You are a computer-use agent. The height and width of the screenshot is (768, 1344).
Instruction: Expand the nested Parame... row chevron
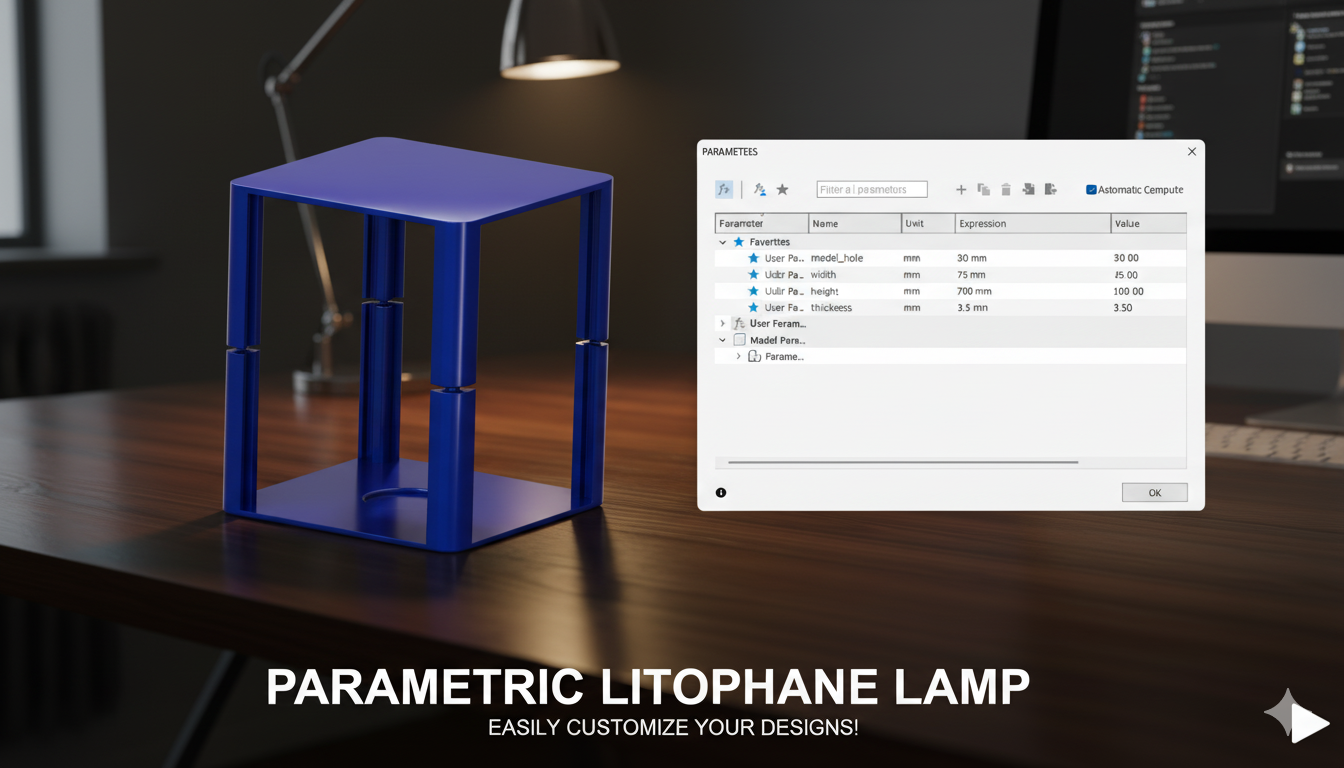point(739,357)
